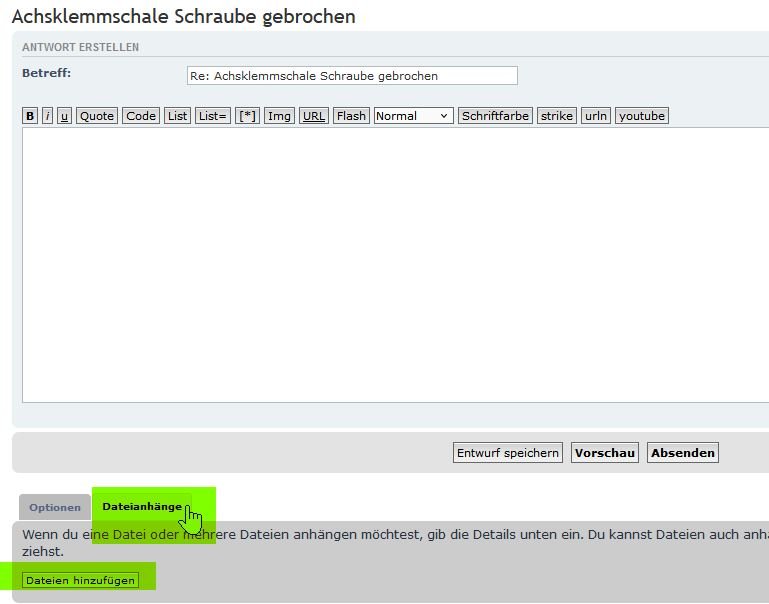Open the Normal font size dropdown
The width and height of the screenshot is (769, 604).
click(413, 116)
